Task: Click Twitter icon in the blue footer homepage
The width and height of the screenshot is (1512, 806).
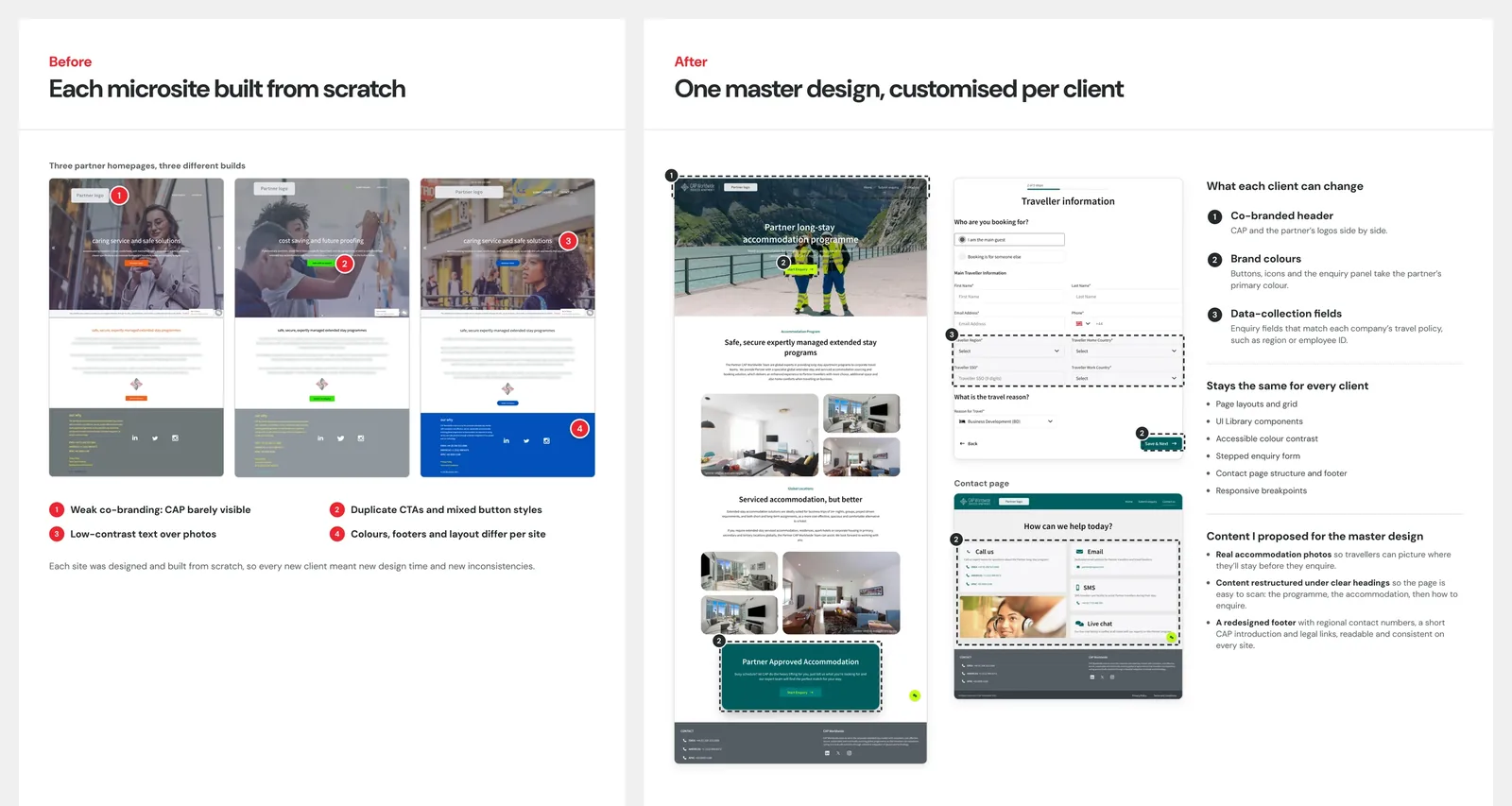Action: 526,441
